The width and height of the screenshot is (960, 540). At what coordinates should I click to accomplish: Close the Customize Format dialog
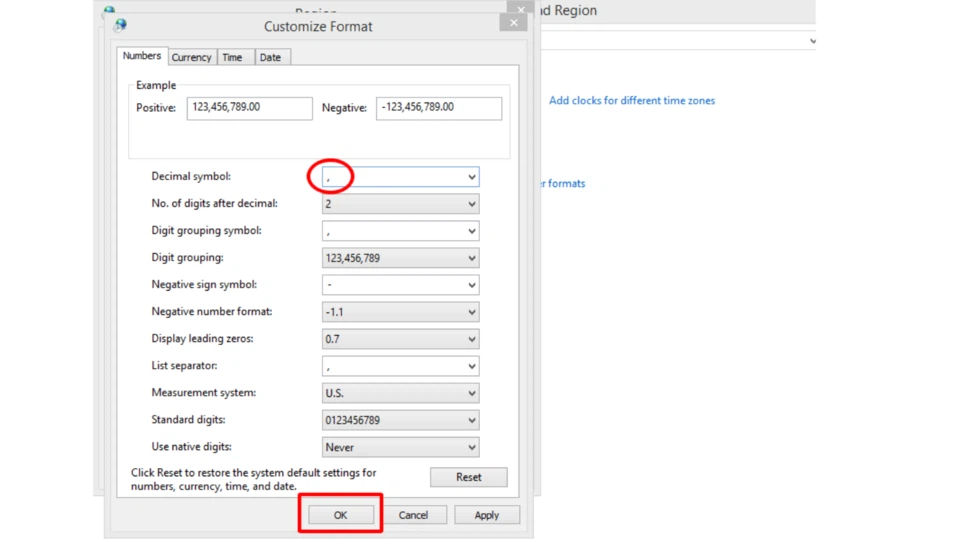point(513,23)
